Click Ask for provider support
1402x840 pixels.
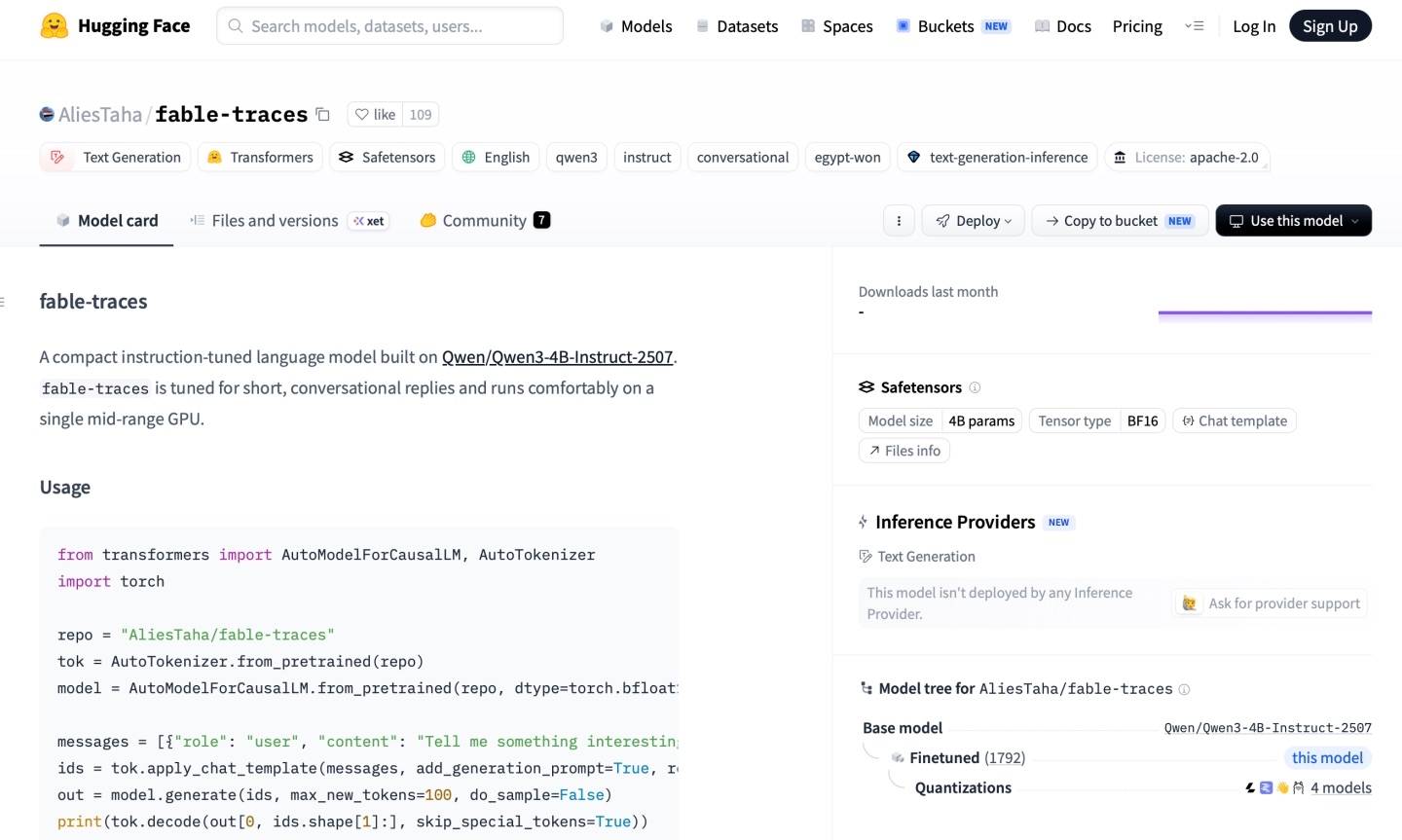(1272, 603)
